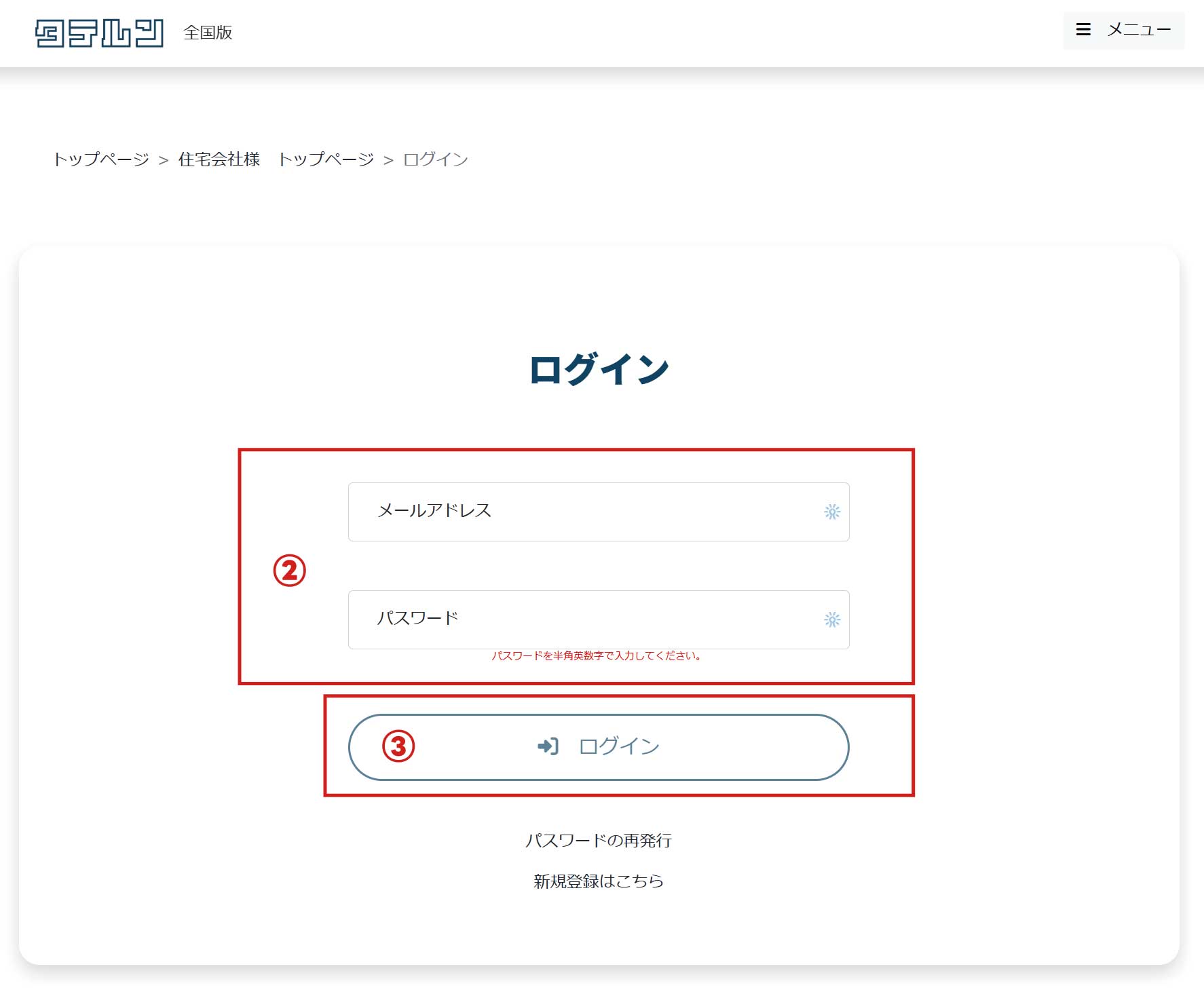Click the 全国版 label beside the logo
The image size is (1204, 994).
pos(208,33)
